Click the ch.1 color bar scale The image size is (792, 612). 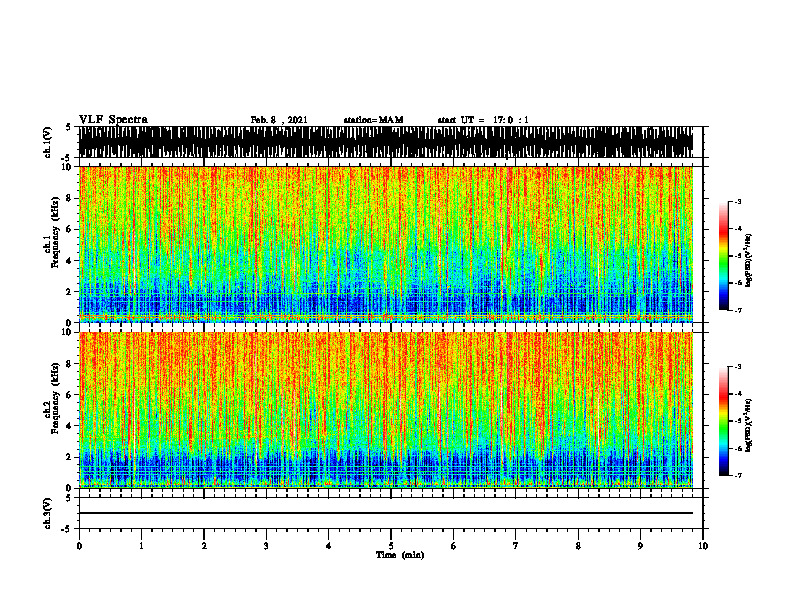click(x=724, y=256)
